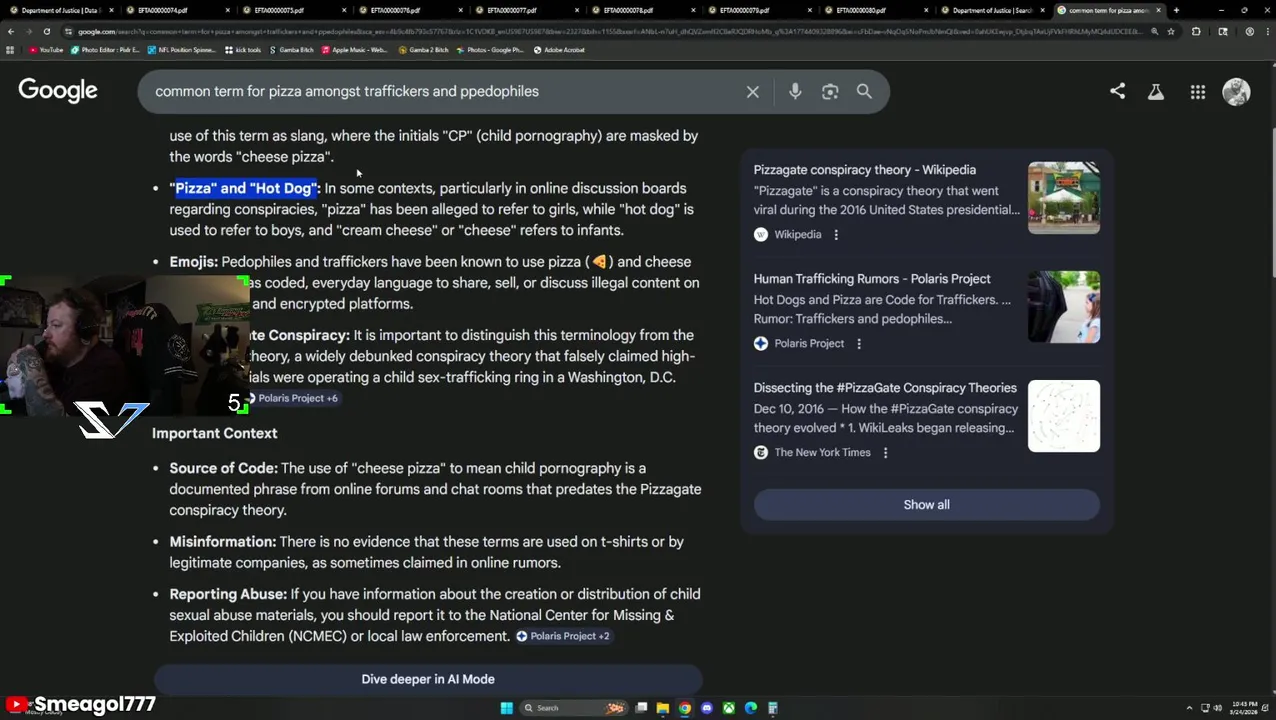Open more options for Polaris Project result

pos(859,344)
